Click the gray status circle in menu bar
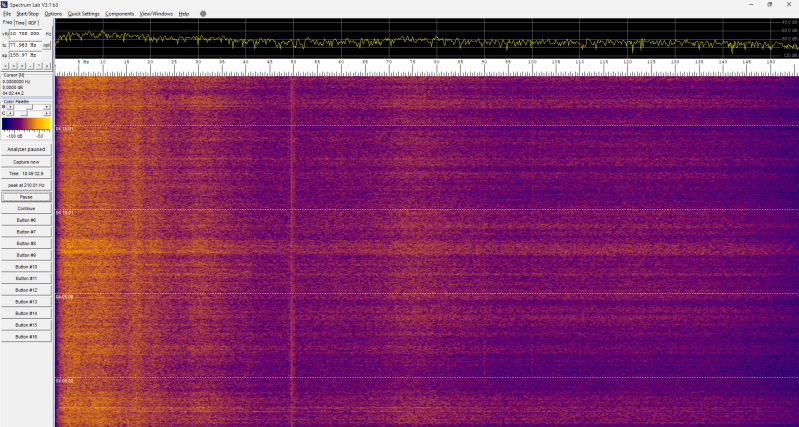 pyautogui.click(x=203, y=14)
